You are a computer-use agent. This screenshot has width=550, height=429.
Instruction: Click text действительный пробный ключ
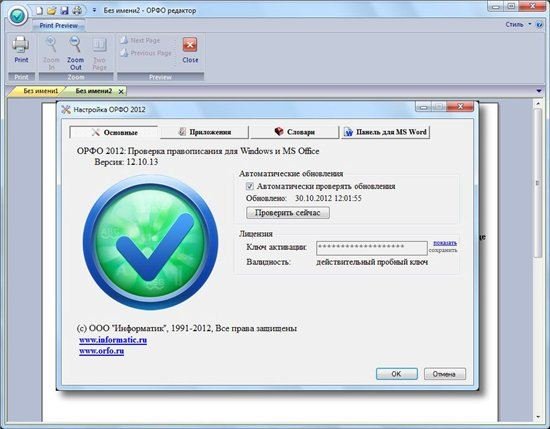click(372, 262)
